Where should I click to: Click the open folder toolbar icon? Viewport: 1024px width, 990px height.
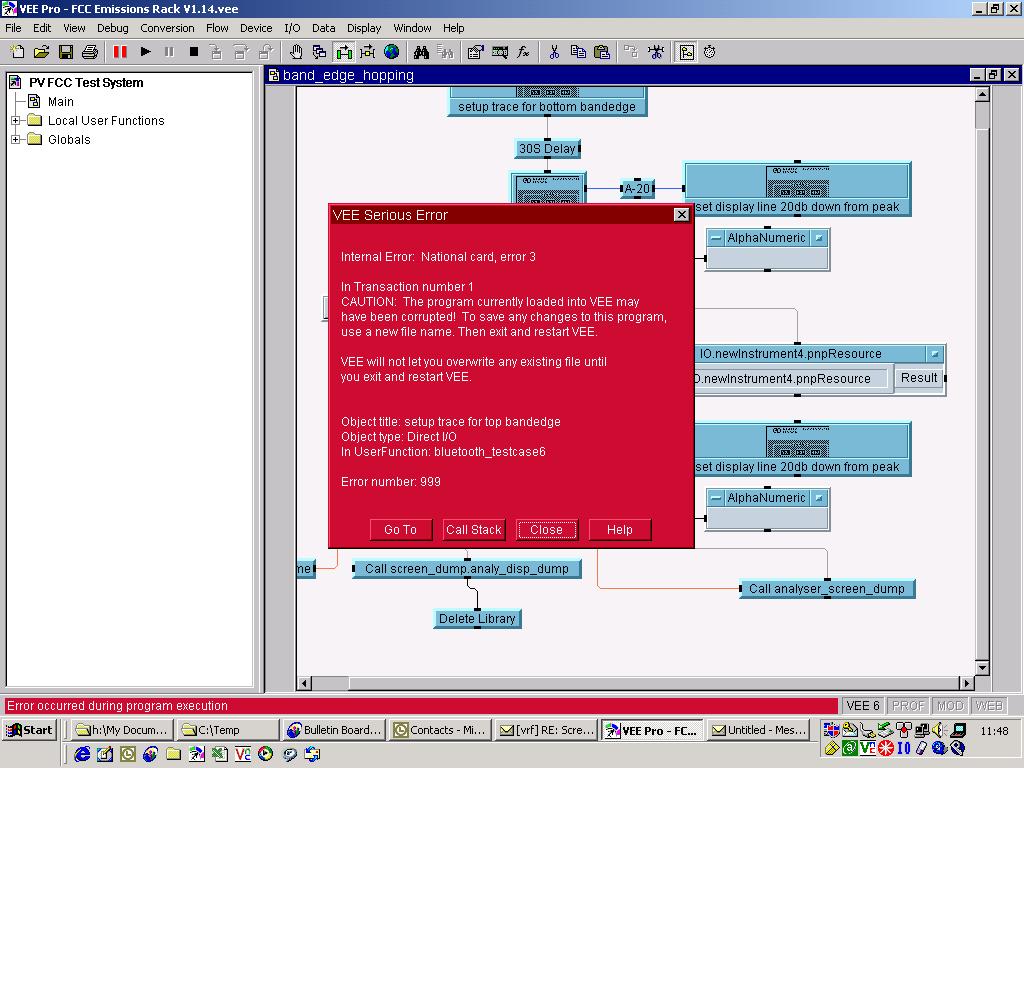point(42,52)
